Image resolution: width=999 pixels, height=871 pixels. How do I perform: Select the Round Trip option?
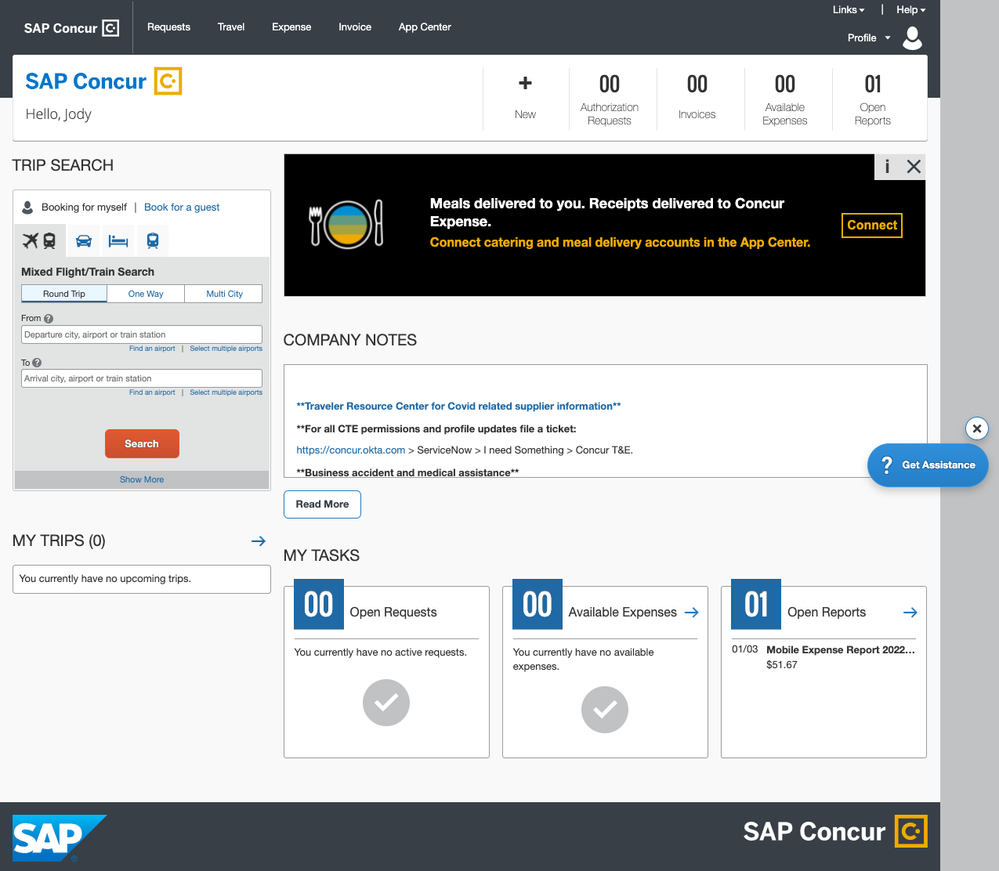click(x=64, y=294)
